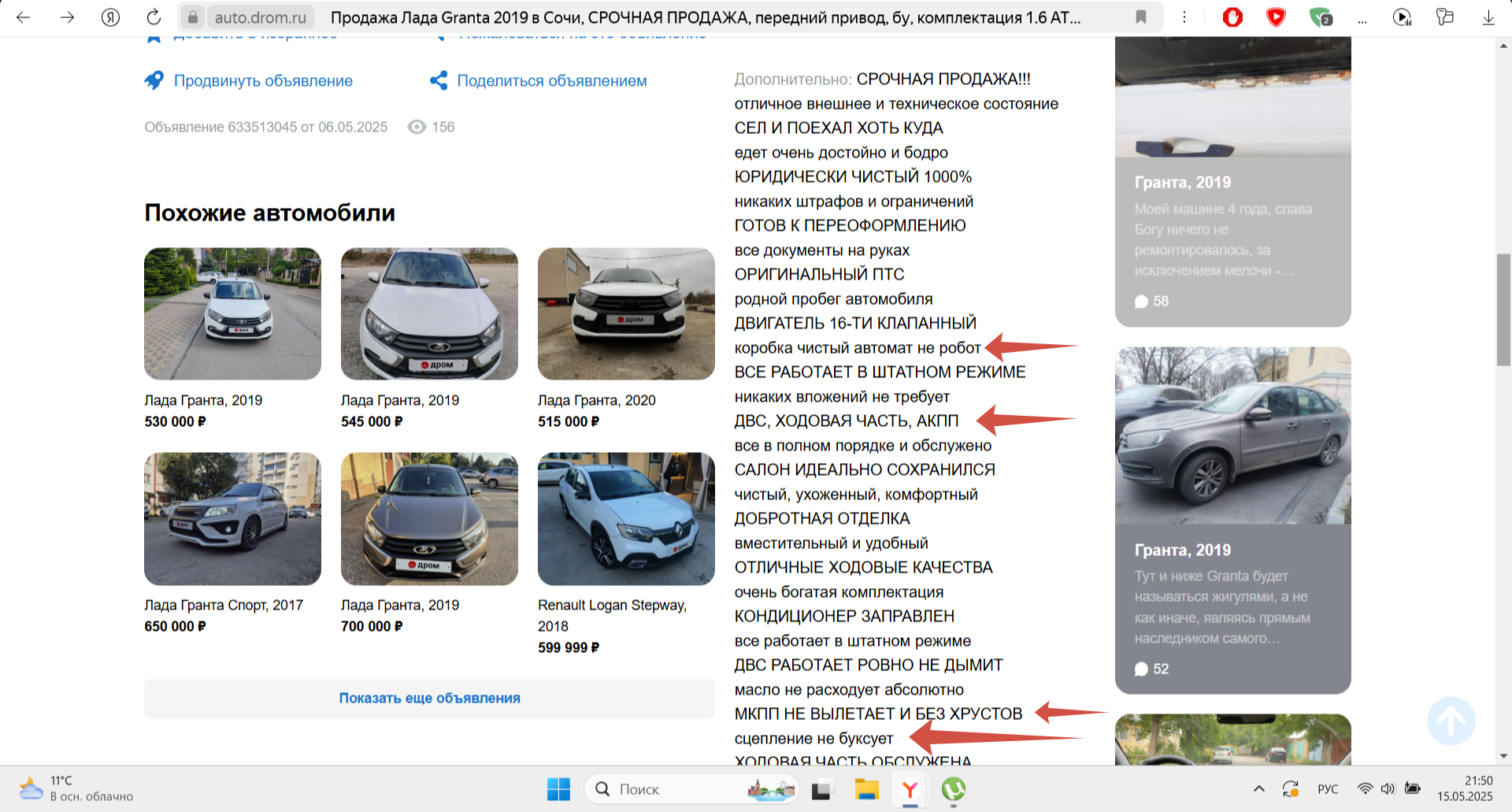Go back using browser back arrow

23,17
